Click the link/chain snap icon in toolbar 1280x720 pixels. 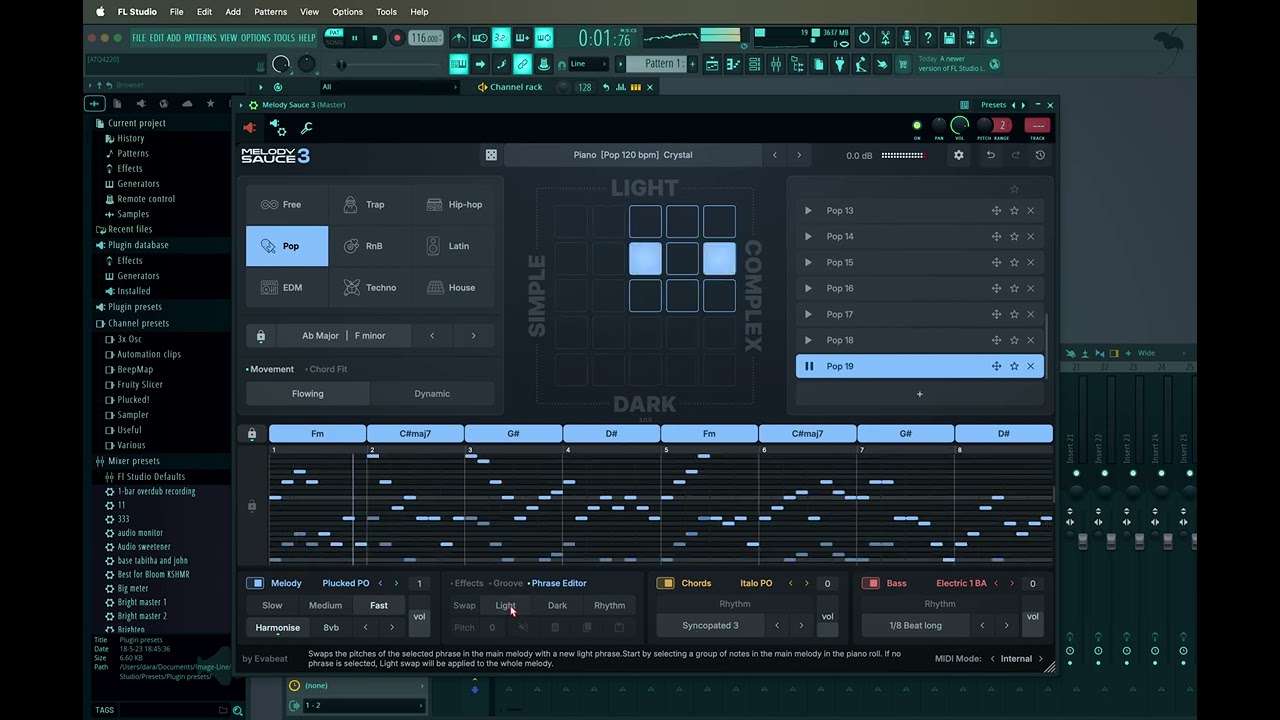pyautogui.click(x=522, y=64)
